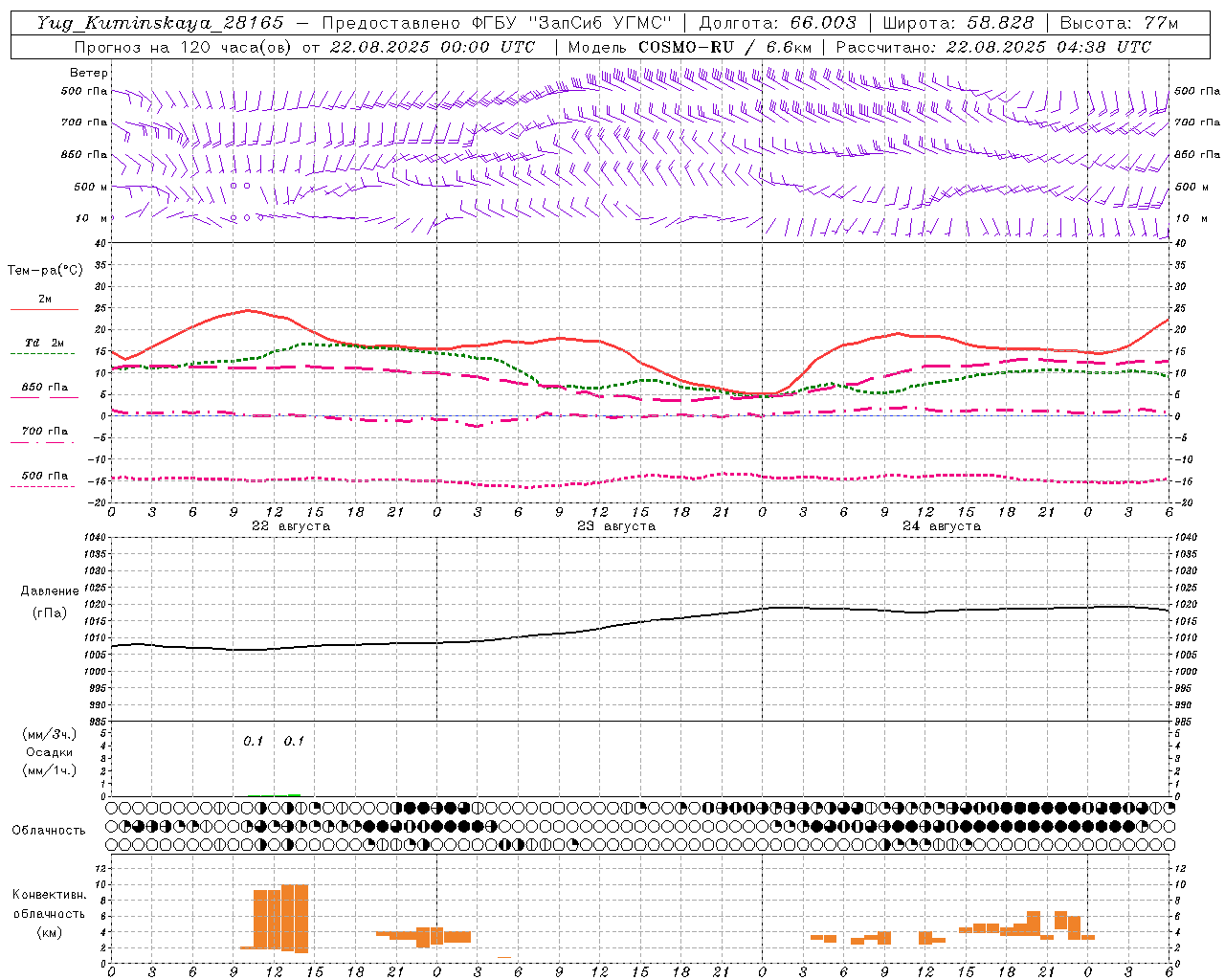Click the 22 августа date label
1225x980 pixels.
pyautogui.click(x=291, y=526)
